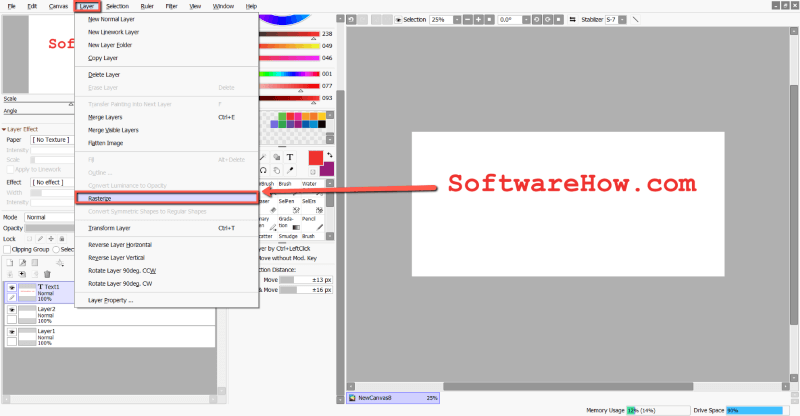Open the zoom 25% dropdown arrow
Screen dimensions: 800x416
pos(457,19)
